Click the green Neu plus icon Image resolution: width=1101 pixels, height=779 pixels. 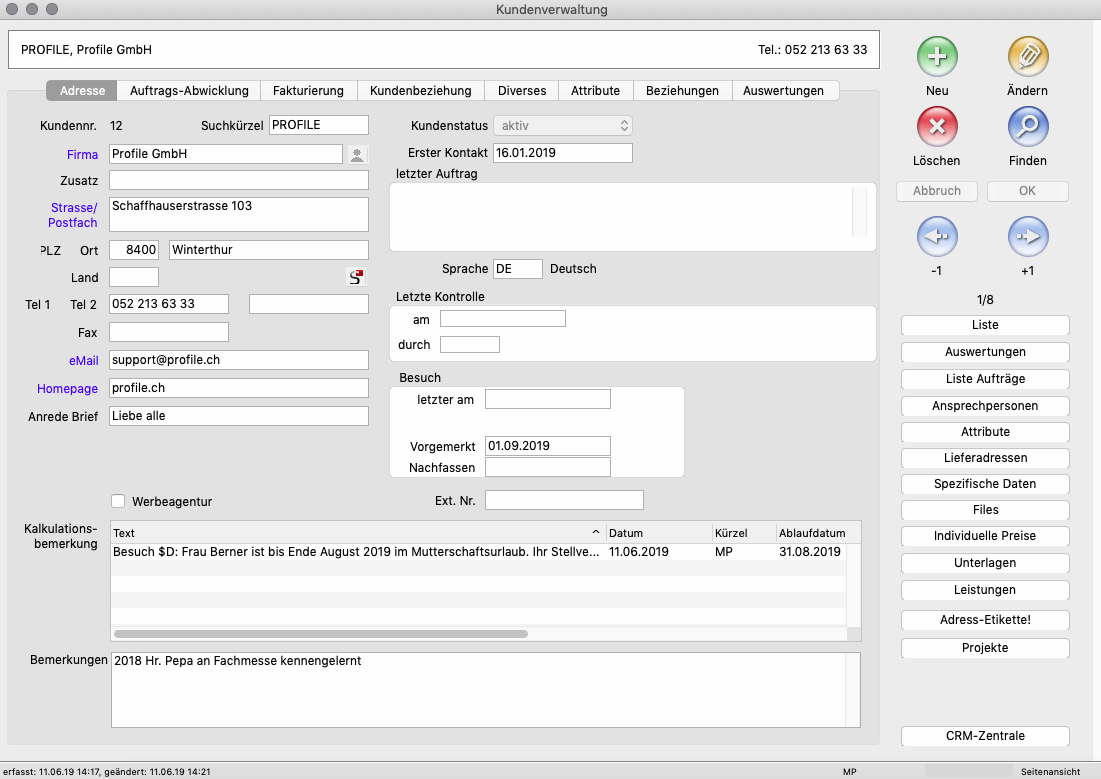click(937, 57)
